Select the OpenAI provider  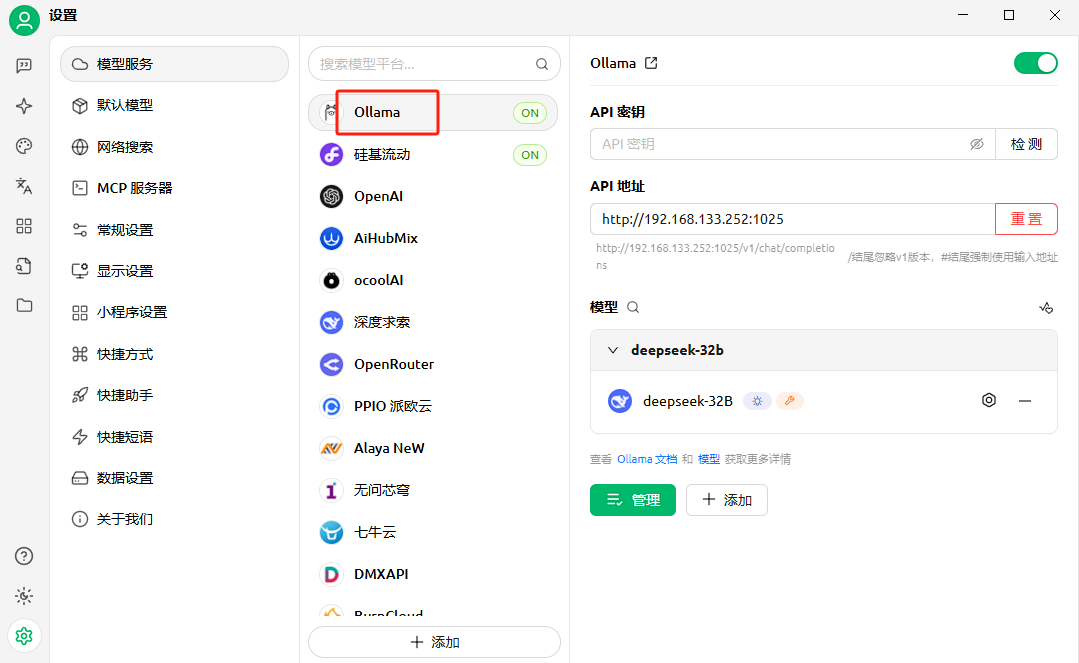pyautogui.click(x=432, y=196)
